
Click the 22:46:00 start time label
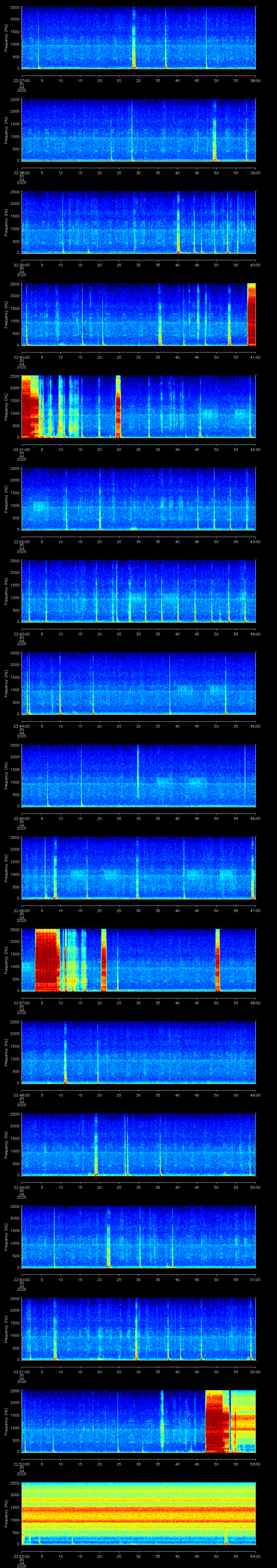click(21, 910)
